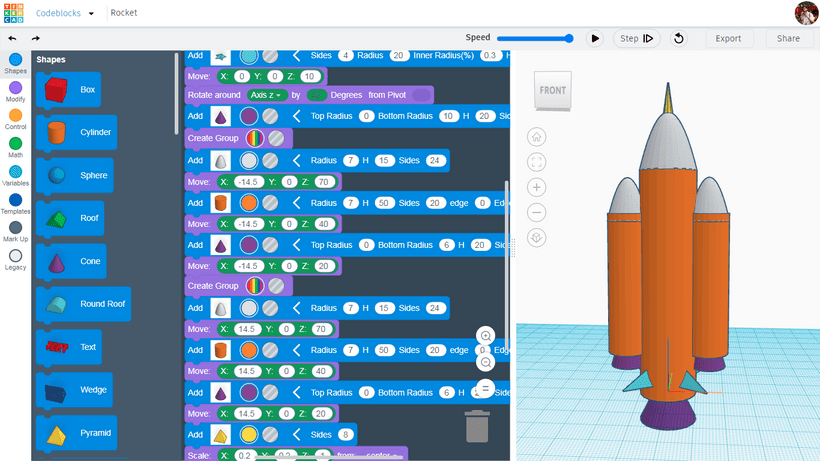
Task: Click orange color swatch of cylinder at X -14.5
Action: click(x=249, y=203)
